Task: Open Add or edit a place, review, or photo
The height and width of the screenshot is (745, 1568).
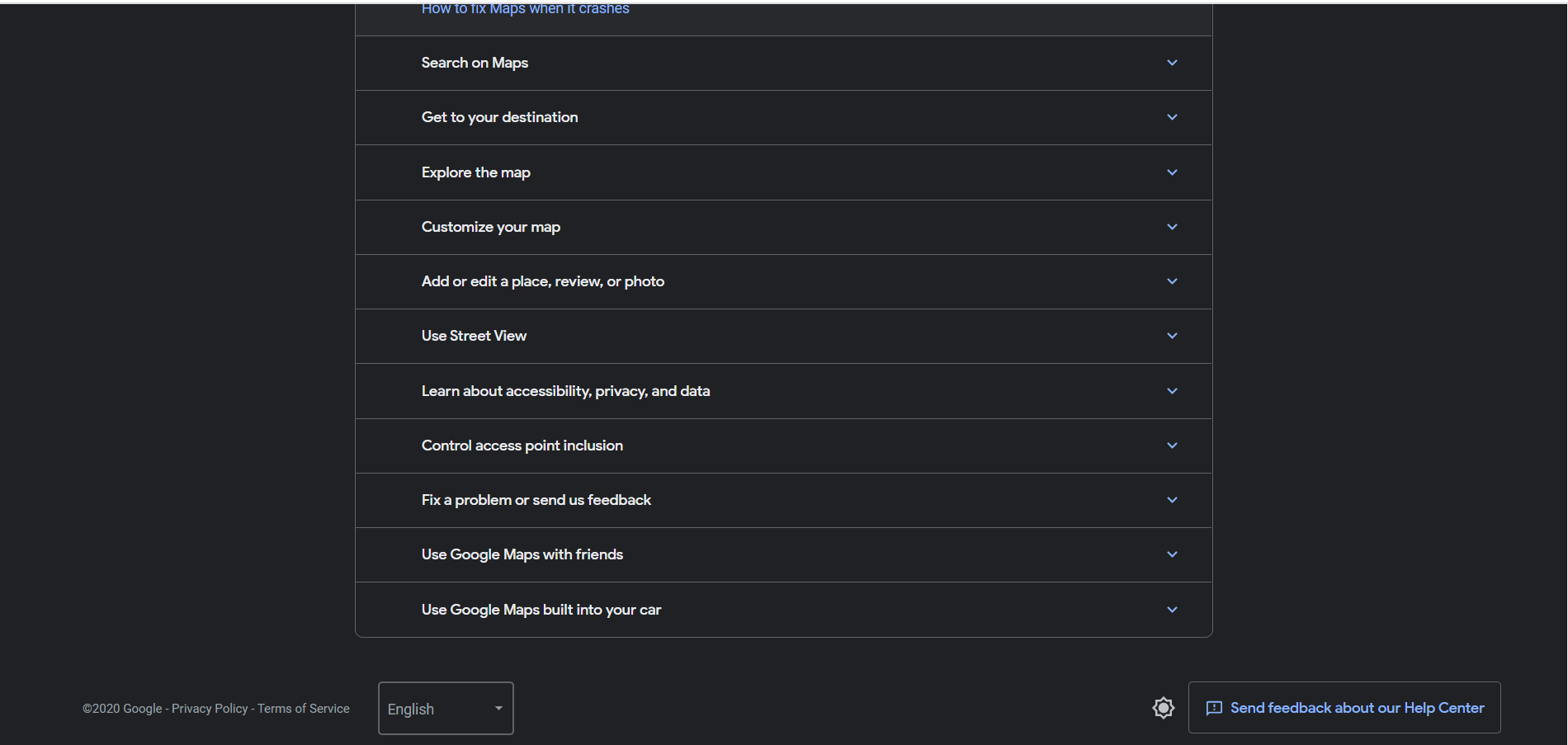Action: [783, 281]
